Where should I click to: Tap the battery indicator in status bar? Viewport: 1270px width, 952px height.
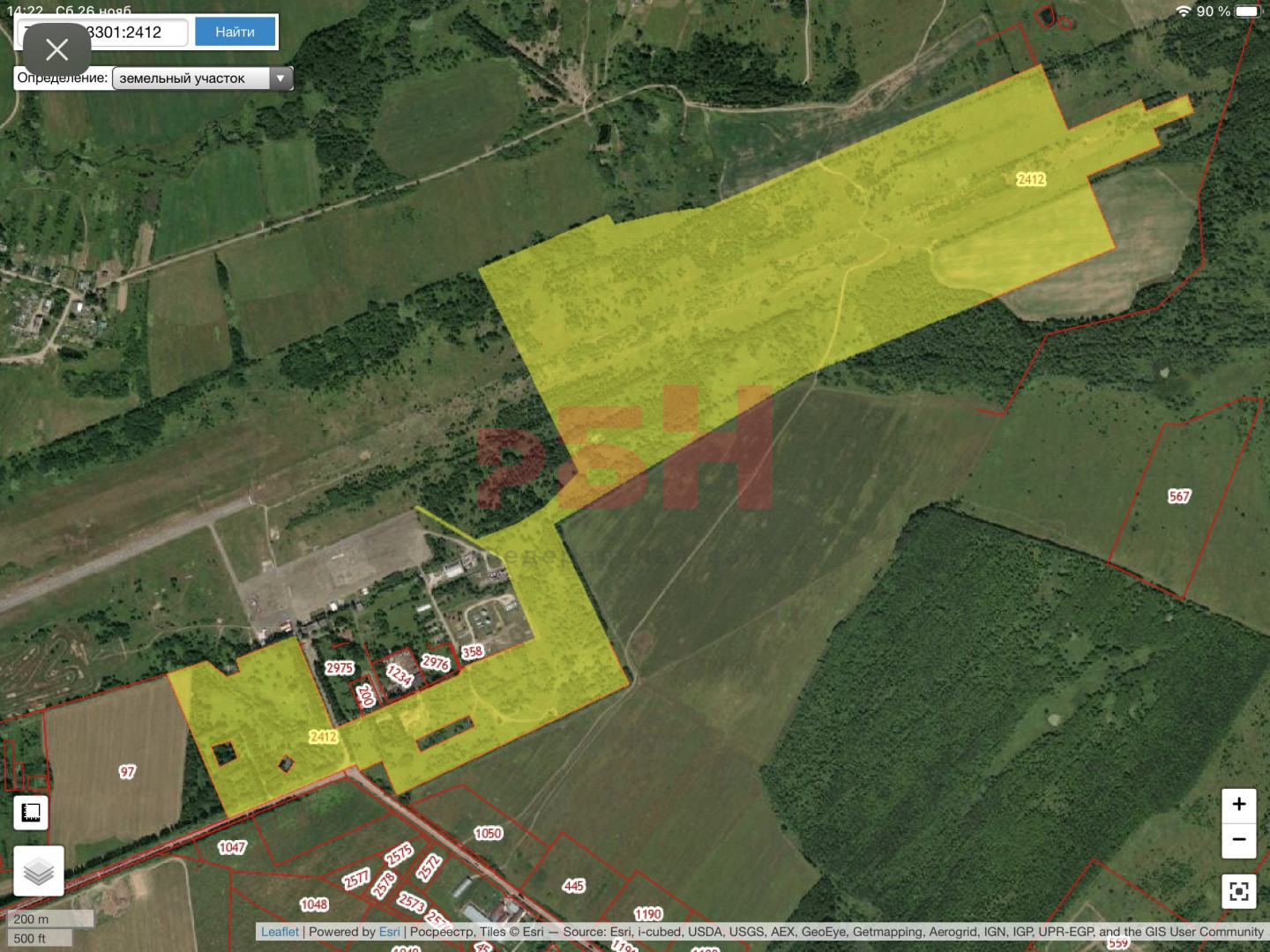coord(1248,11)
